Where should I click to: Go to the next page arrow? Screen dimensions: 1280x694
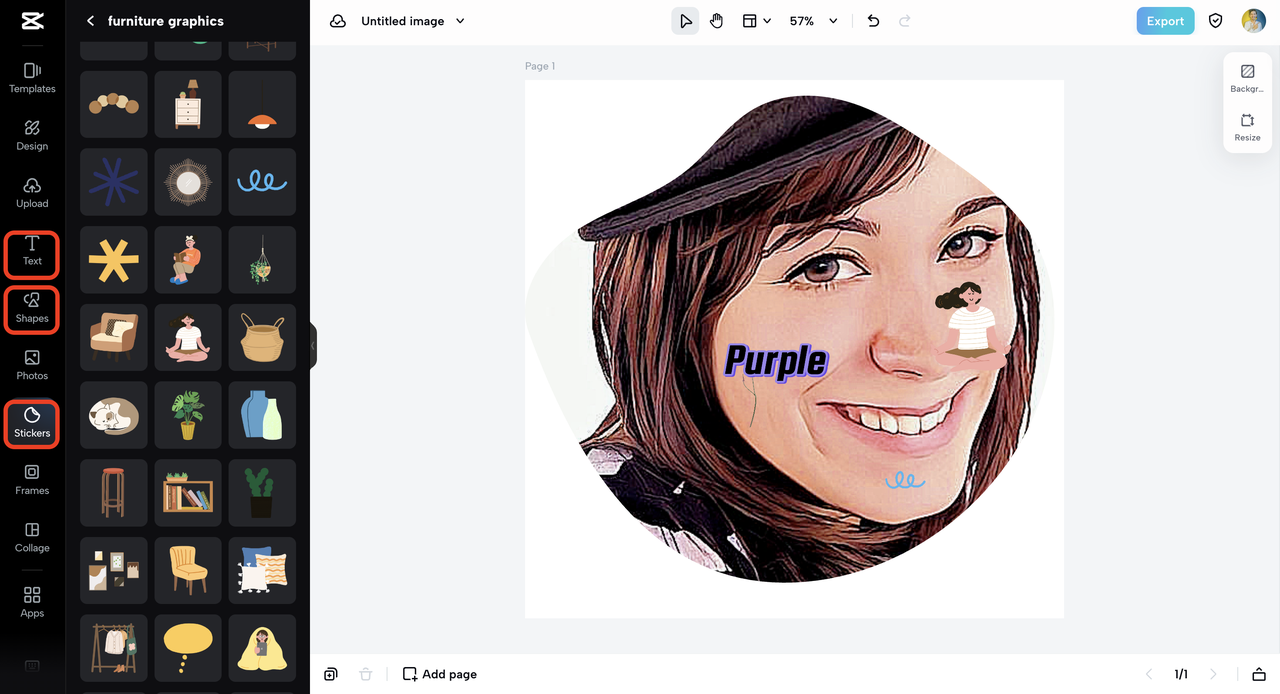1213,674
